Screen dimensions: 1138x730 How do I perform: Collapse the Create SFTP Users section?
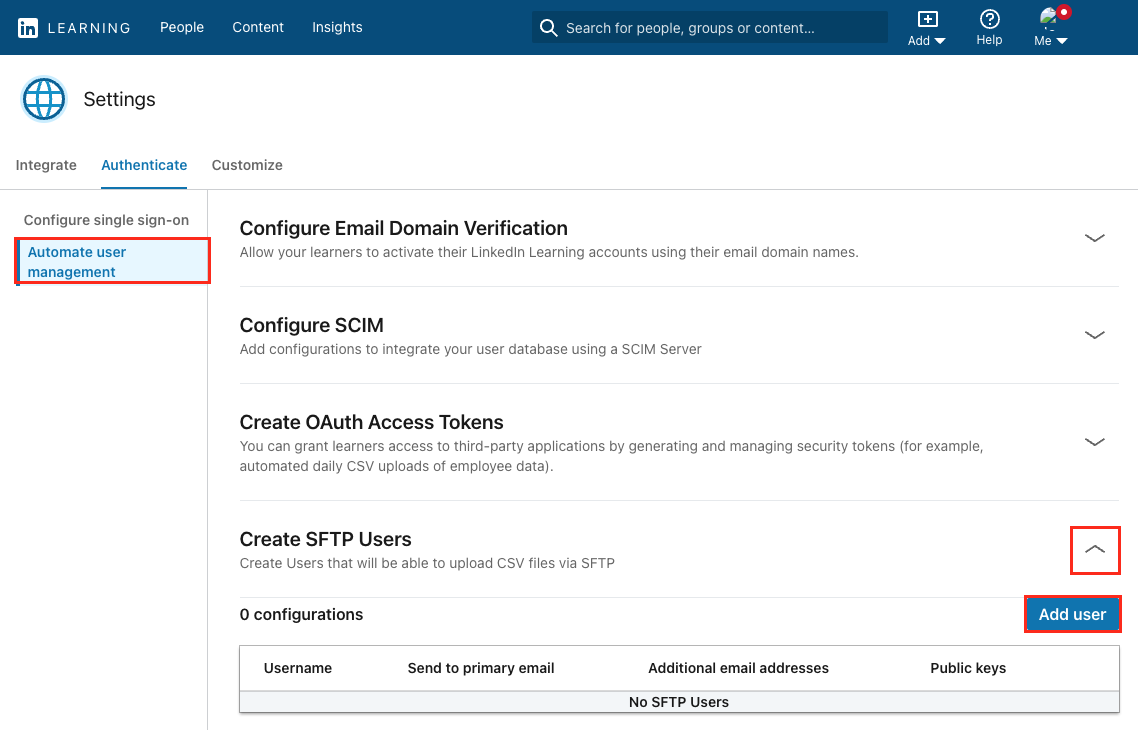[x=1095, y=550]
